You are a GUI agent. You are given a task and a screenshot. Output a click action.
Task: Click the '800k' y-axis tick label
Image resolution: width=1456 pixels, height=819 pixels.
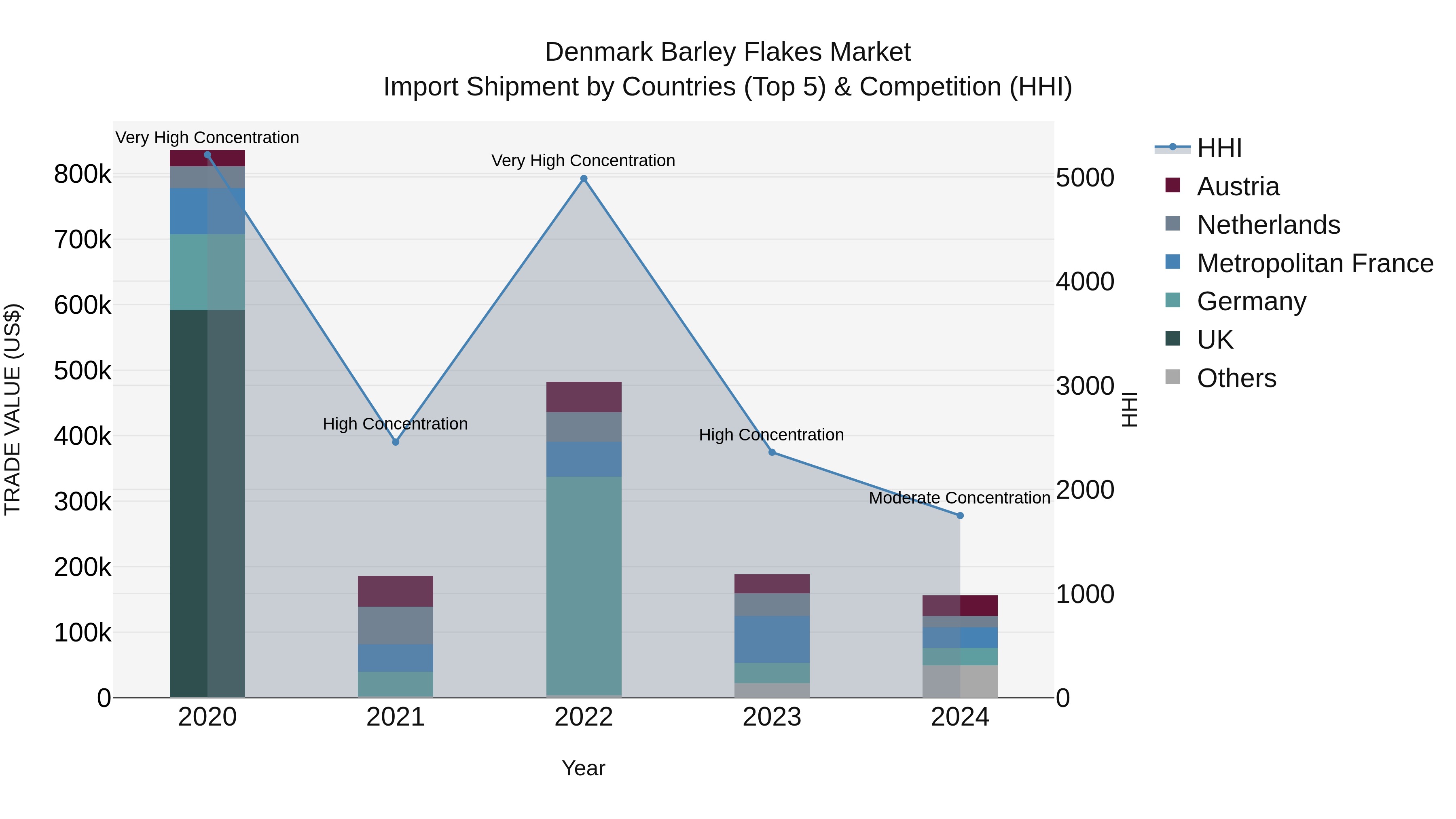point(83,174)
